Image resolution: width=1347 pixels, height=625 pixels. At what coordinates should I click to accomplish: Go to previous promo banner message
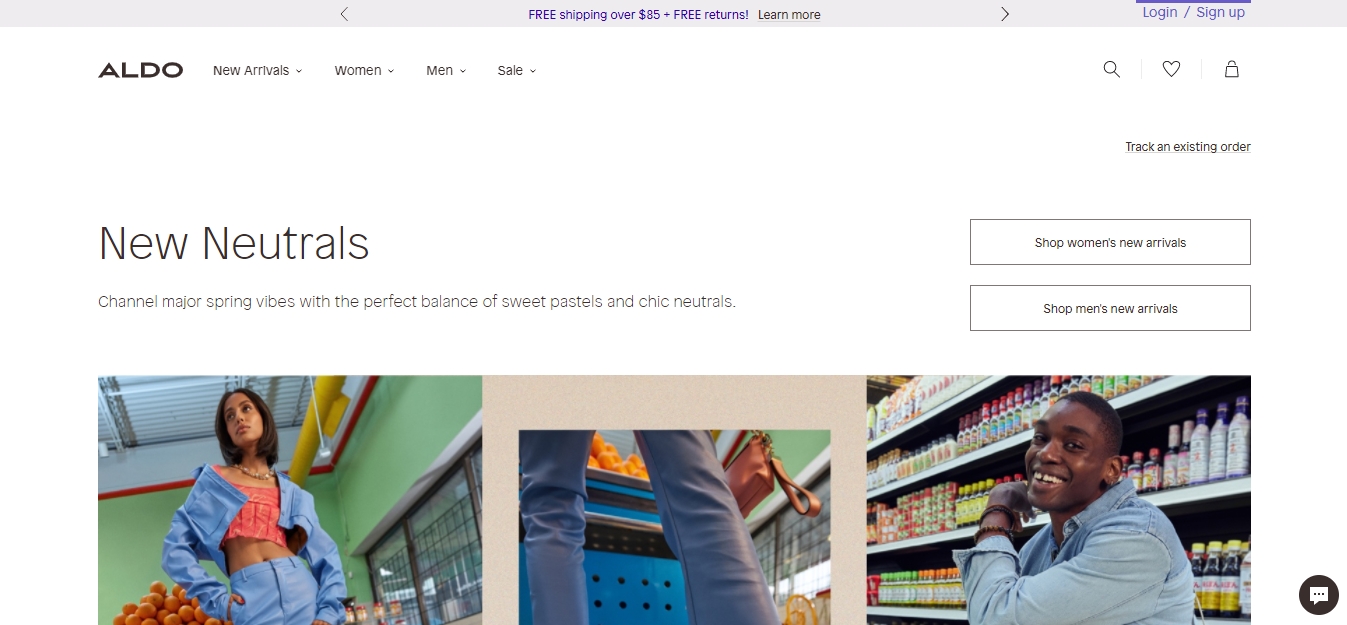point(344,14)
